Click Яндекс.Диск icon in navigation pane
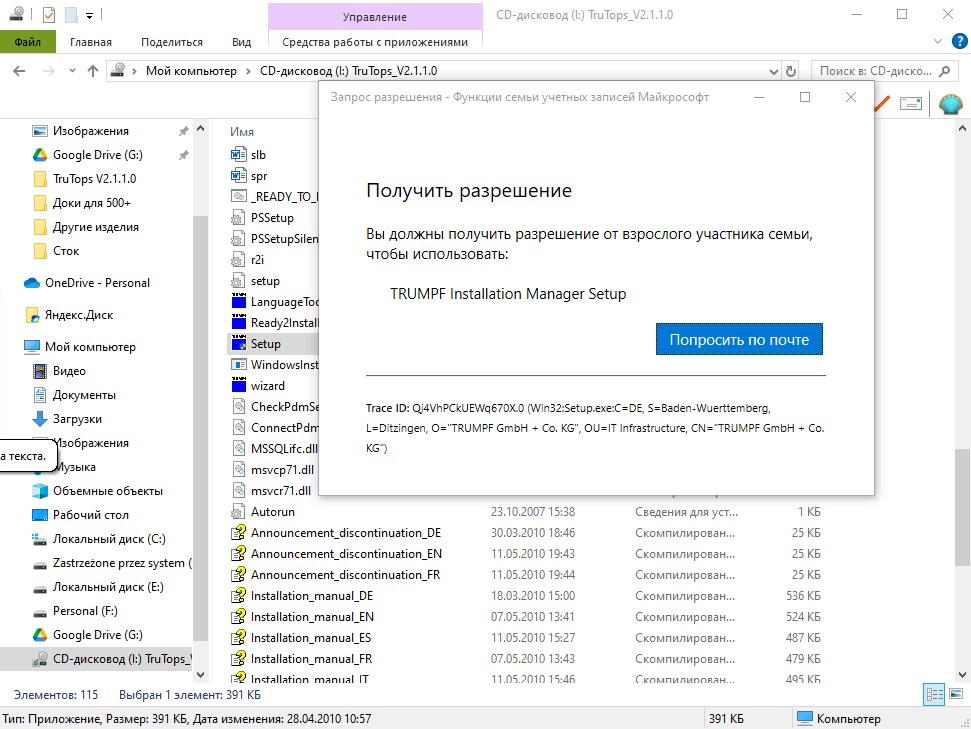 (32, 315)
